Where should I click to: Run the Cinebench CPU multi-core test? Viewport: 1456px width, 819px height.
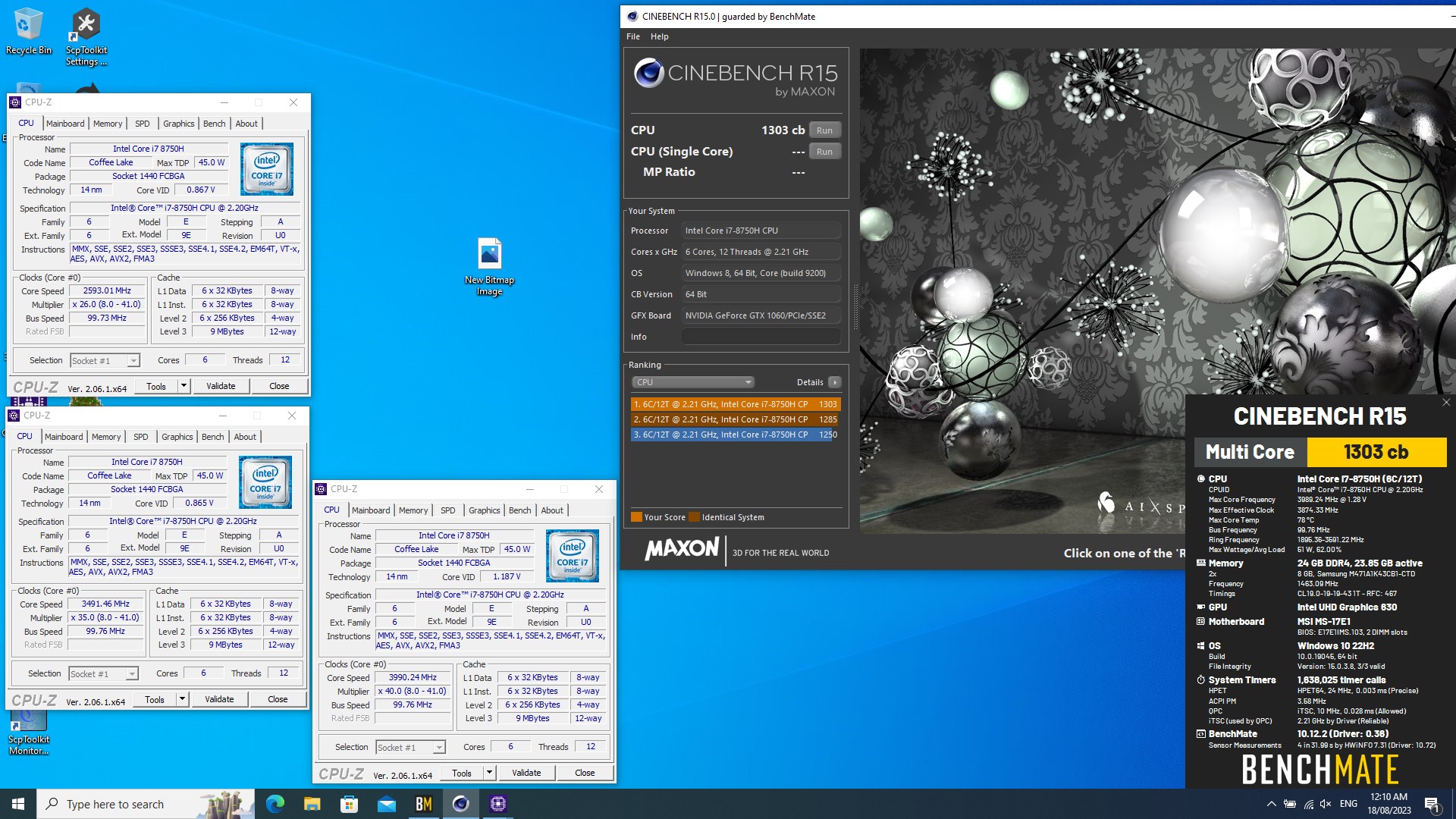coord(824,130)
